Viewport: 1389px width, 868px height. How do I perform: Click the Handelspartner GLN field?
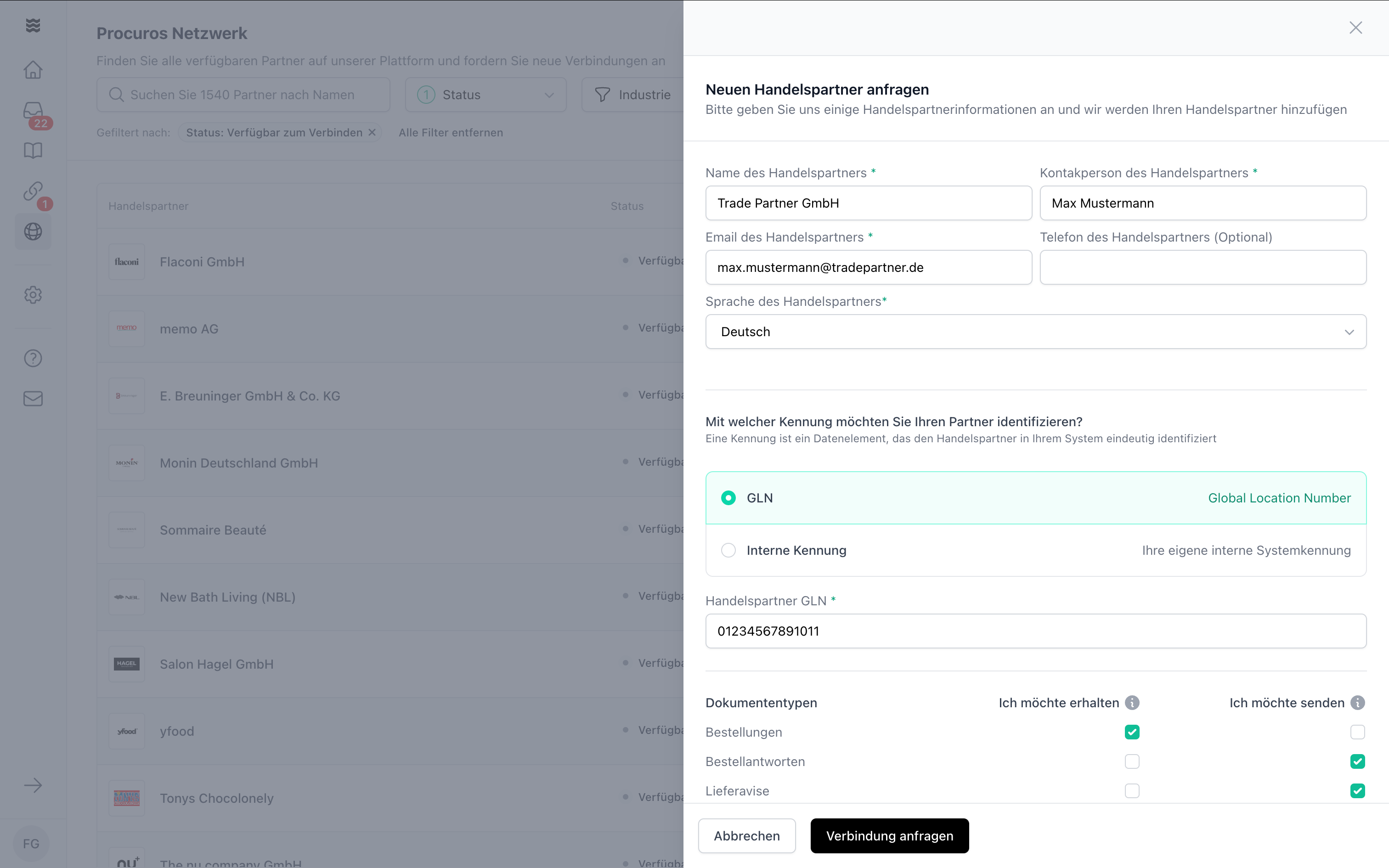(x=1035, y=631)
